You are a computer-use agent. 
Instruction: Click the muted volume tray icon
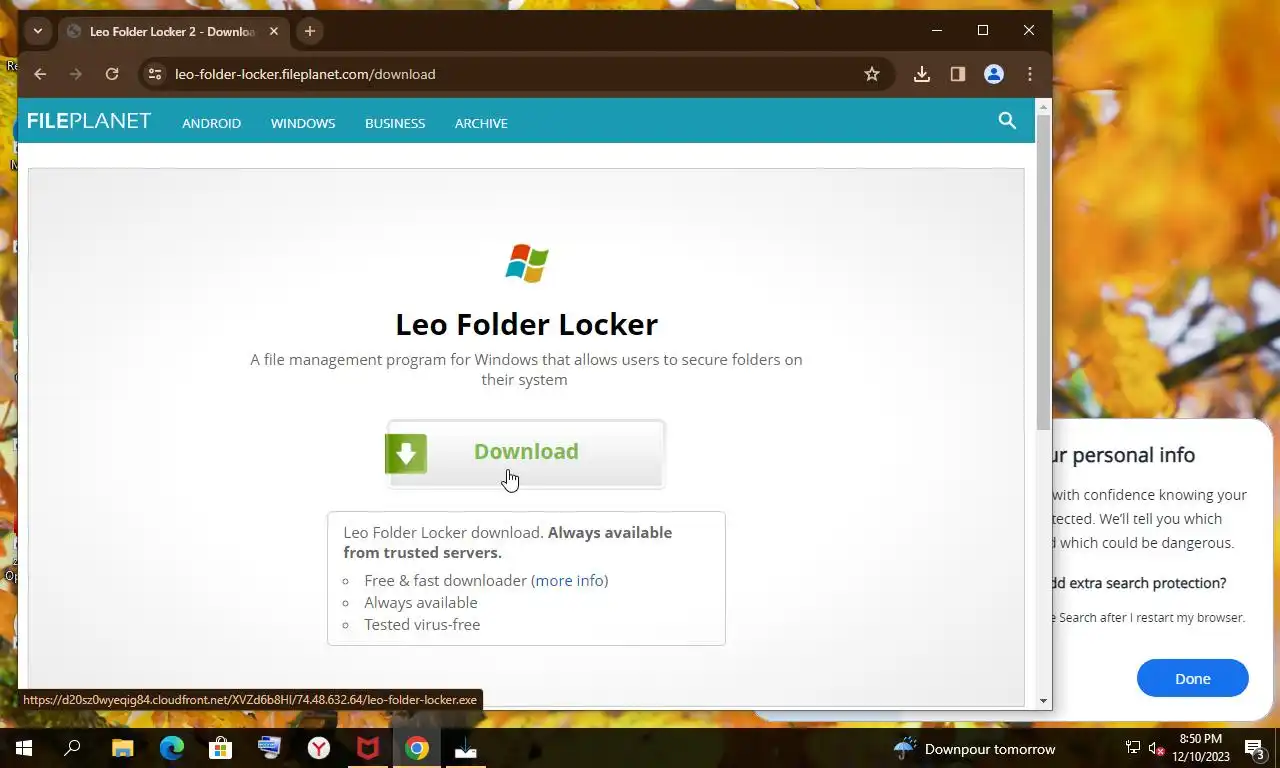(1157, 748)
